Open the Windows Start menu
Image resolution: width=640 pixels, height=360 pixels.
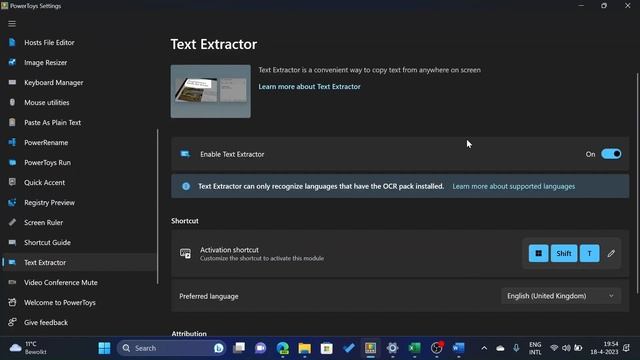[x=104, y=348]
